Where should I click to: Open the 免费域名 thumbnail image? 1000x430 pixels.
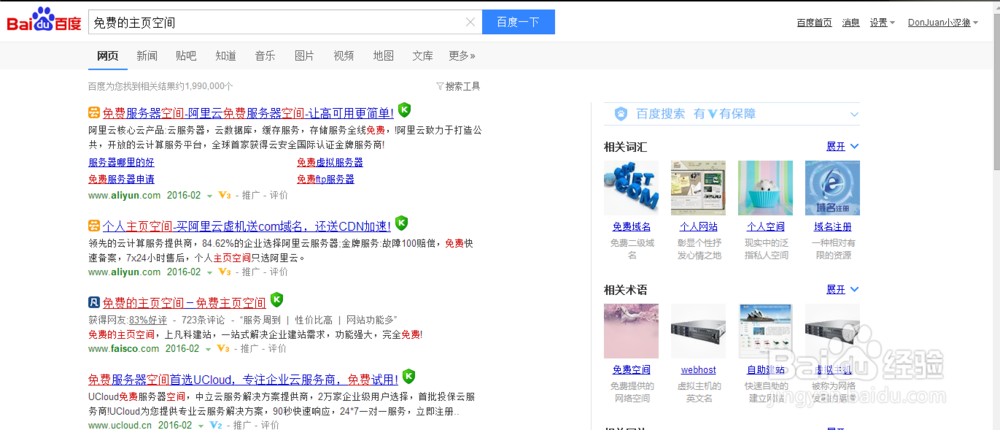tap(631, 188)
